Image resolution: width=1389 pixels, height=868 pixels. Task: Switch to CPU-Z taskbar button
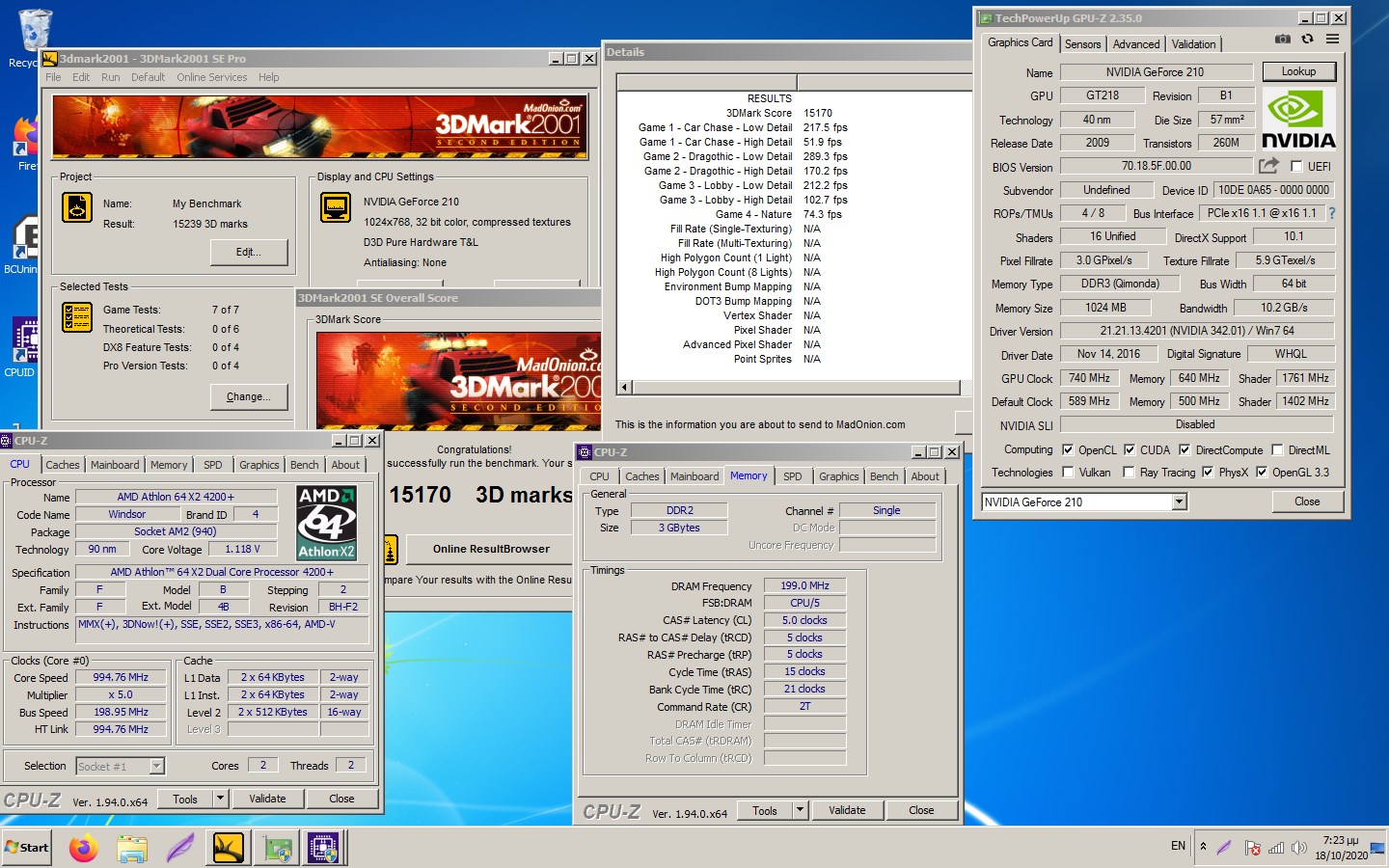click(323, 849)
